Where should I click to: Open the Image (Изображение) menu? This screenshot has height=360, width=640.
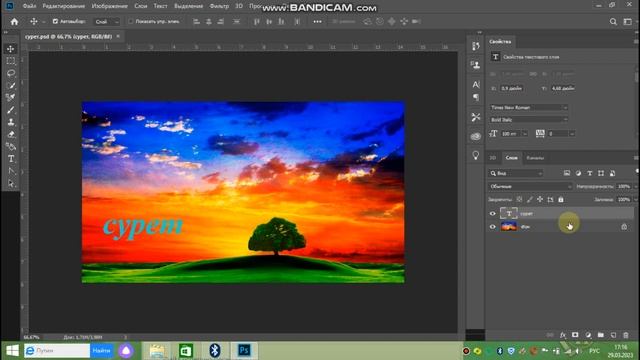pos(109,6)
